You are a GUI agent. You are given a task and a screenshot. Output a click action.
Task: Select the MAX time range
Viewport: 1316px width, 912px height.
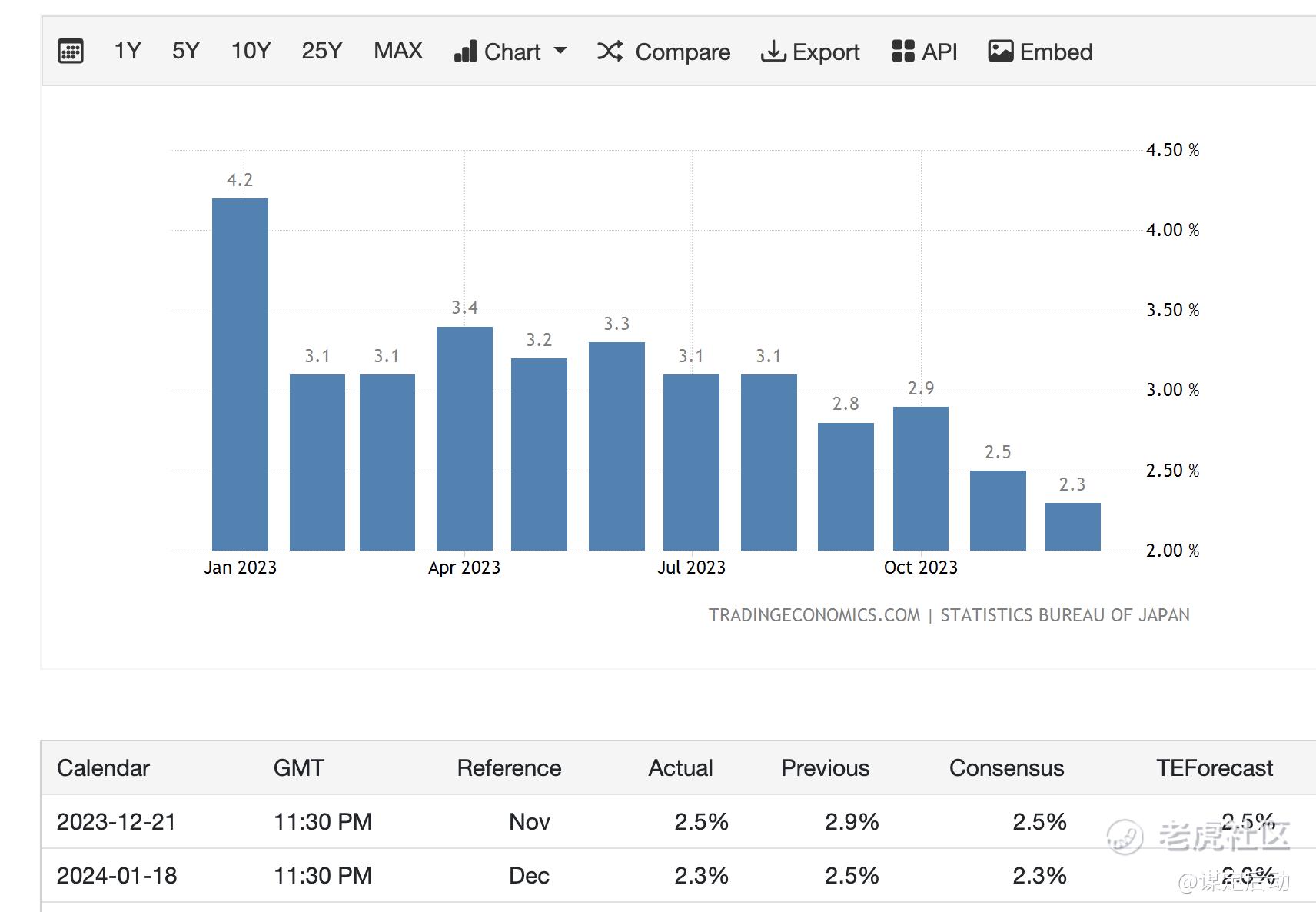[x=398, y=51]
